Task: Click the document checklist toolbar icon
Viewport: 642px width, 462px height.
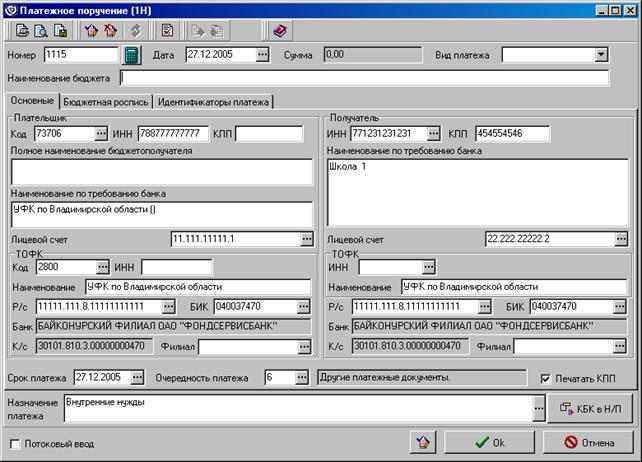Action: (x=167, y=31)
